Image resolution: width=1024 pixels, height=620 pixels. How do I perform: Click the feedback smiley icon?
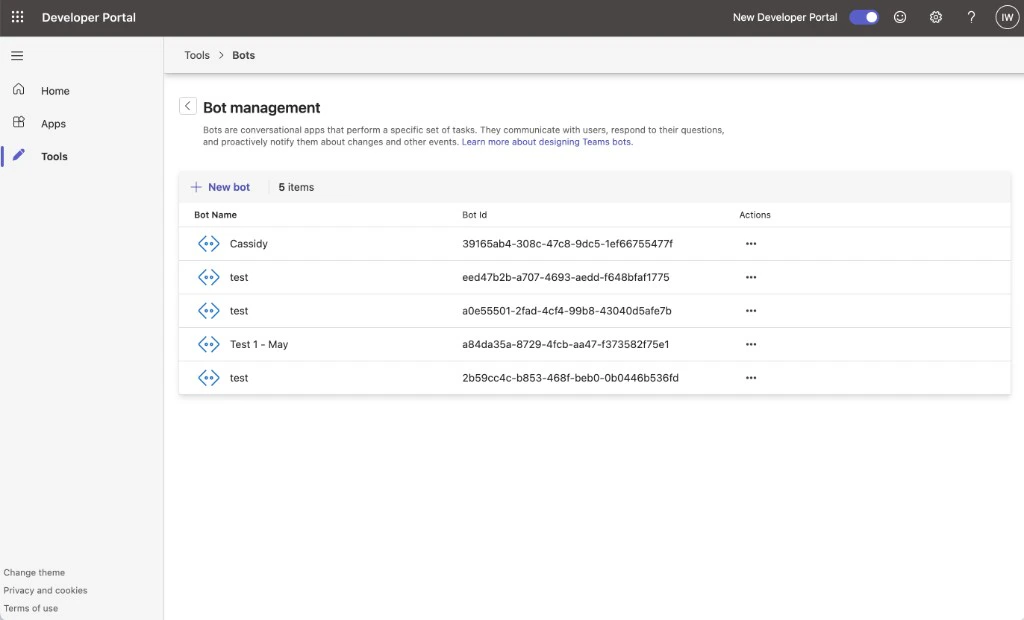tap(900, 18)
